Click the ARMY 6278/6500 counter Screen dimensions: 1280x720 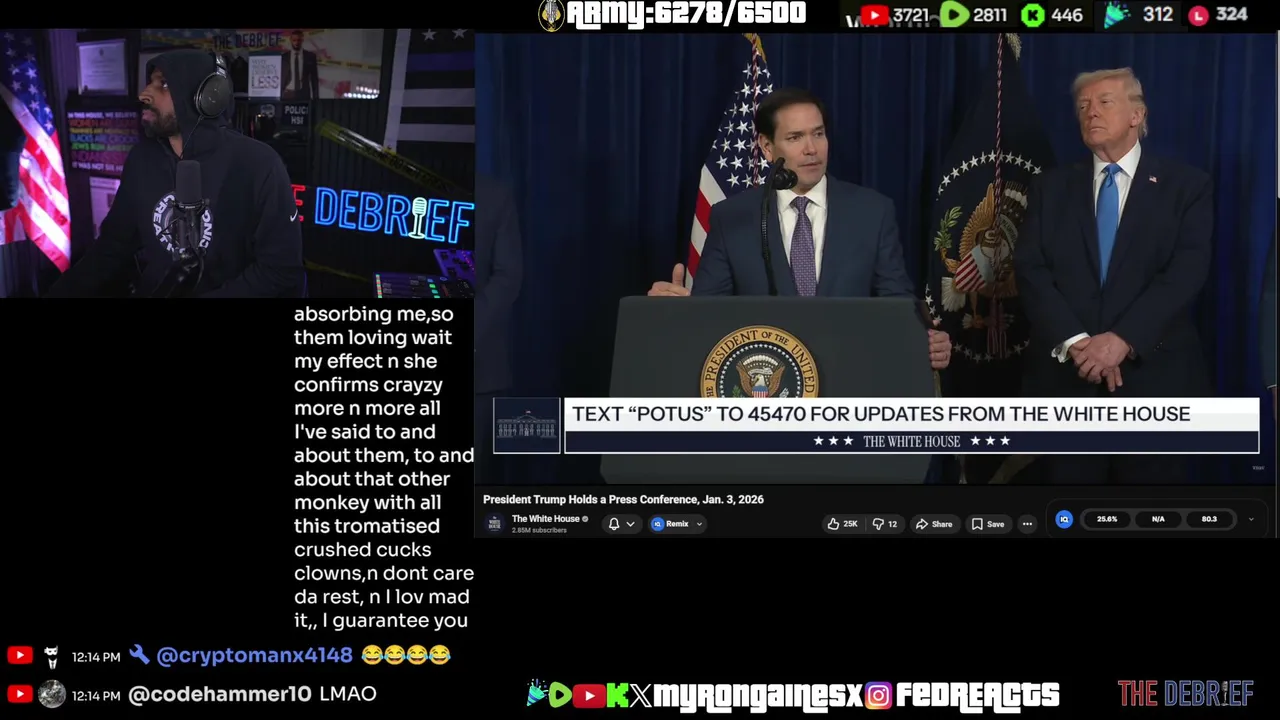672,14
